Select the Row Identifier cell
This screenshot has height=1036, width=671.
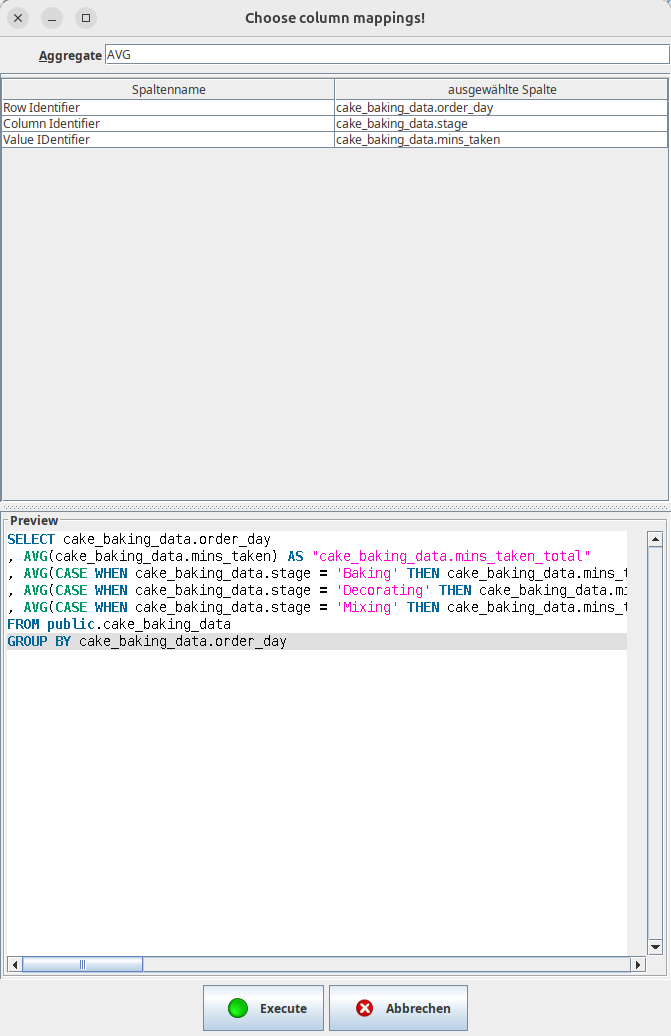pos(168,108)
